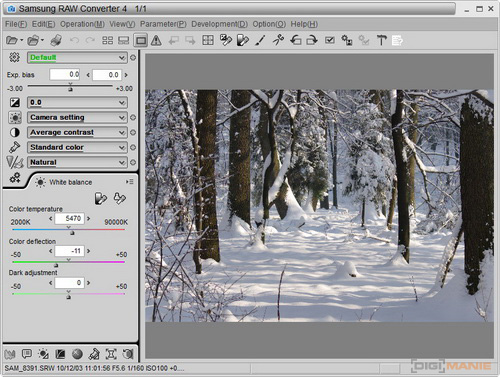Open the text document icon at toolbar end
This screenshot has width=500, height=377.
(x=397, y=40)
